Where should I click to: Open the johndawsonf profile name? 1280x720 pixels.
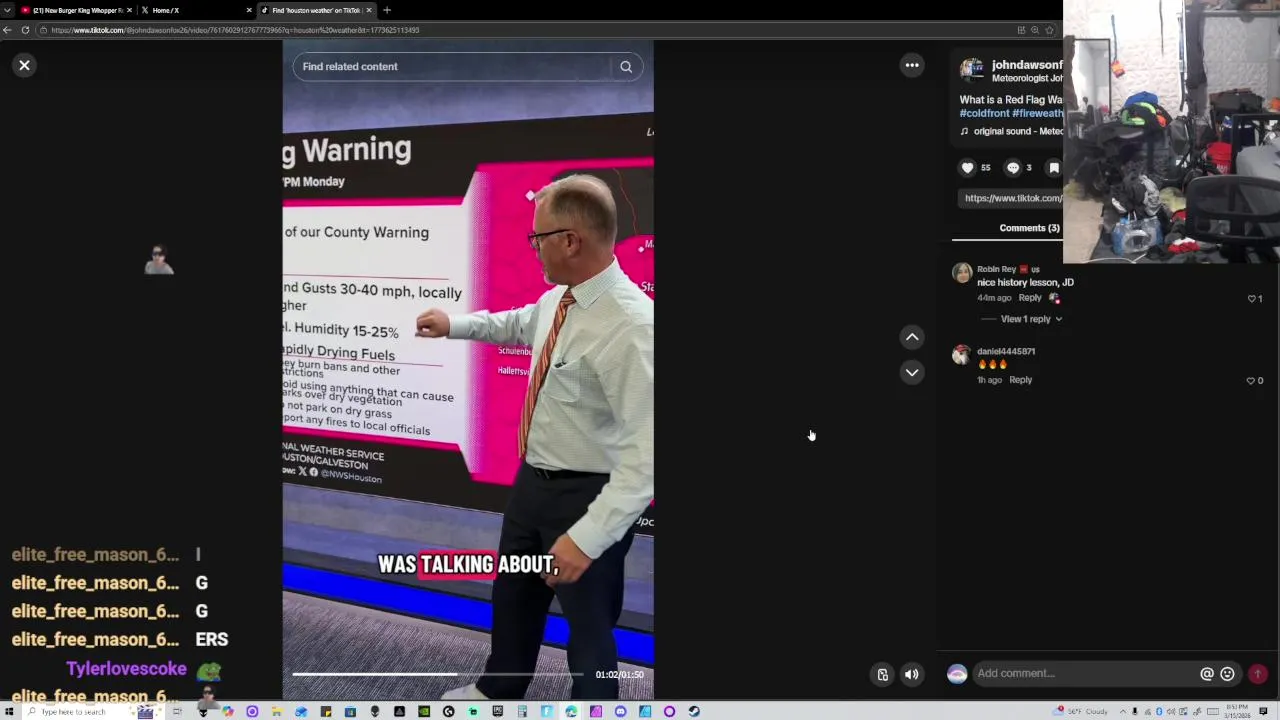(x=1027, y=65)
